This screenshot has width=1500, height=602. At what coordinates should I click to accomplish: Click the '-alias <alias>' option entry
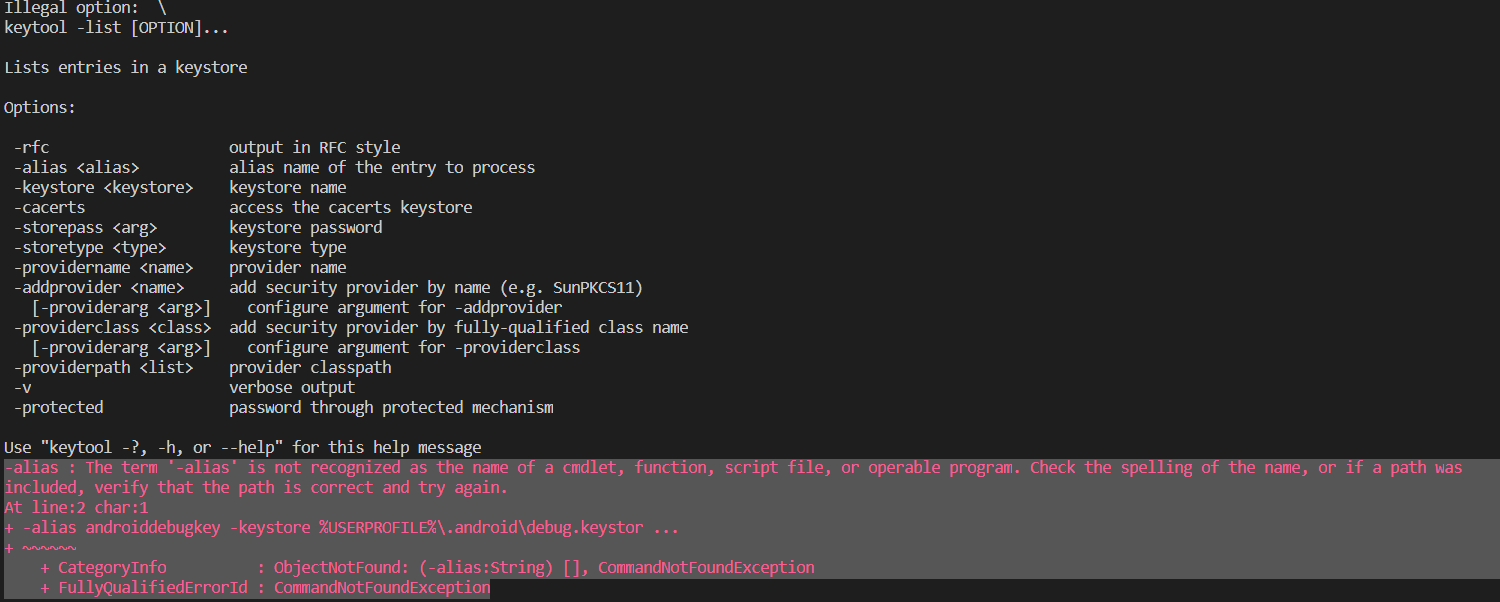76,168
